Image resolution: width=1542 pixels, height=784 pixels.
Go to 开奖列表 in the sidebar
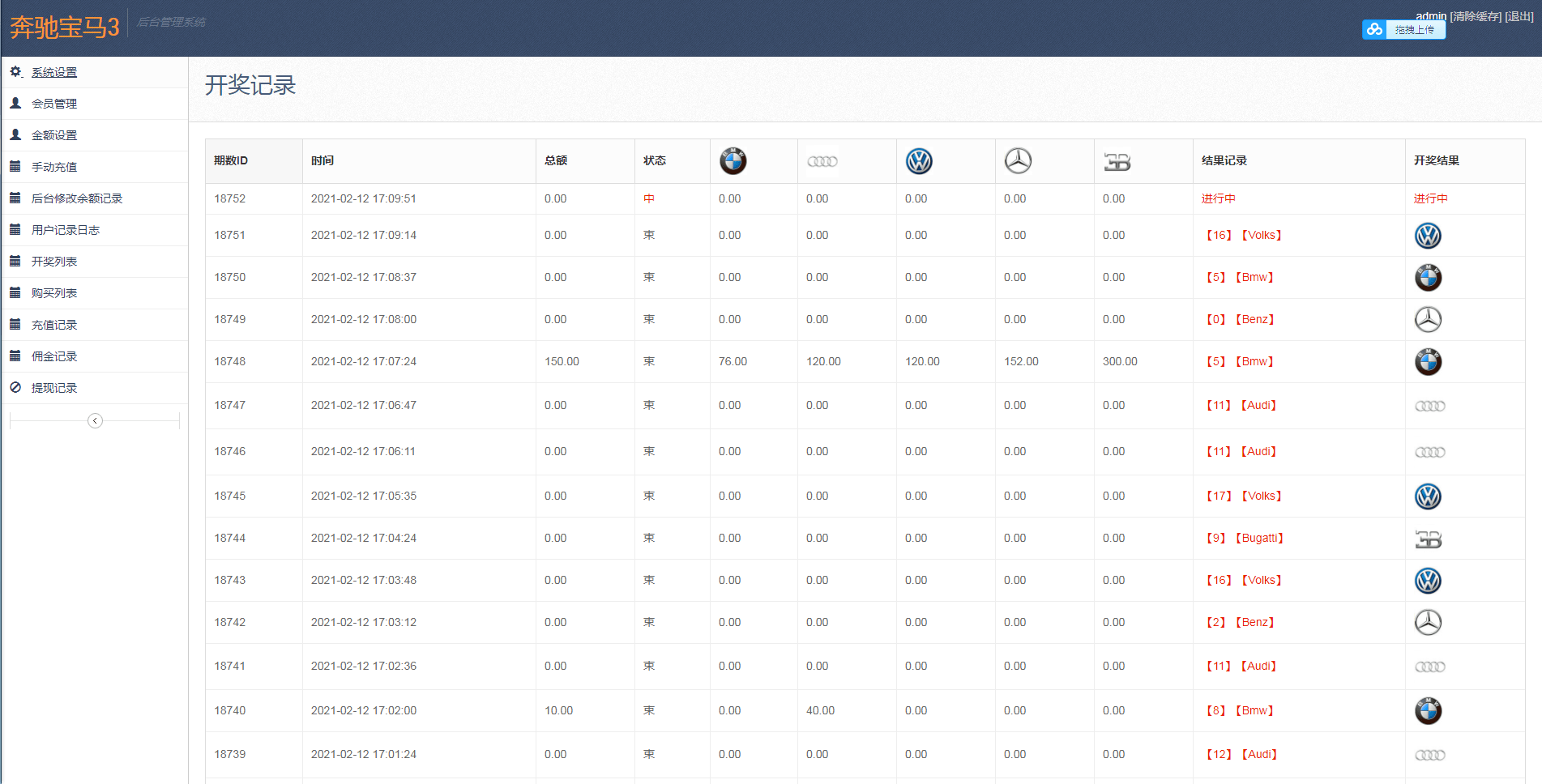point(54,262)
